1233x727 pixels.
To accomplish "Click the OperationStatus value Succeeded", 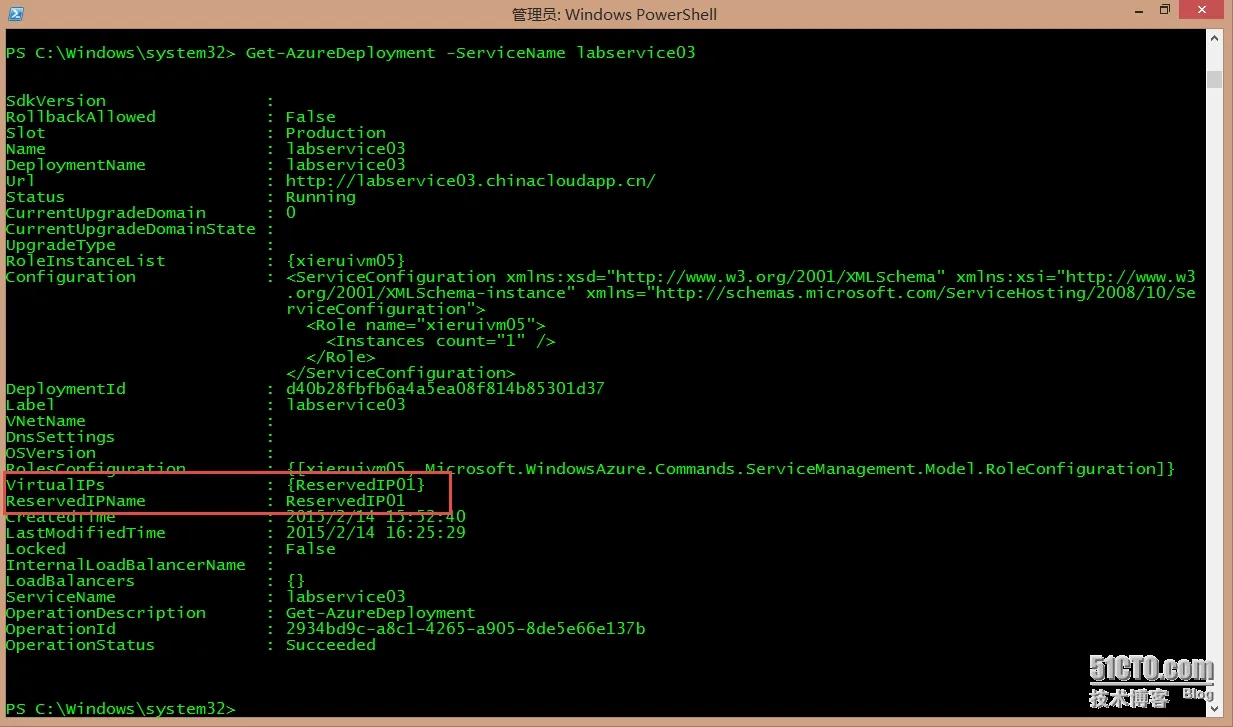I will pos(330,645).
